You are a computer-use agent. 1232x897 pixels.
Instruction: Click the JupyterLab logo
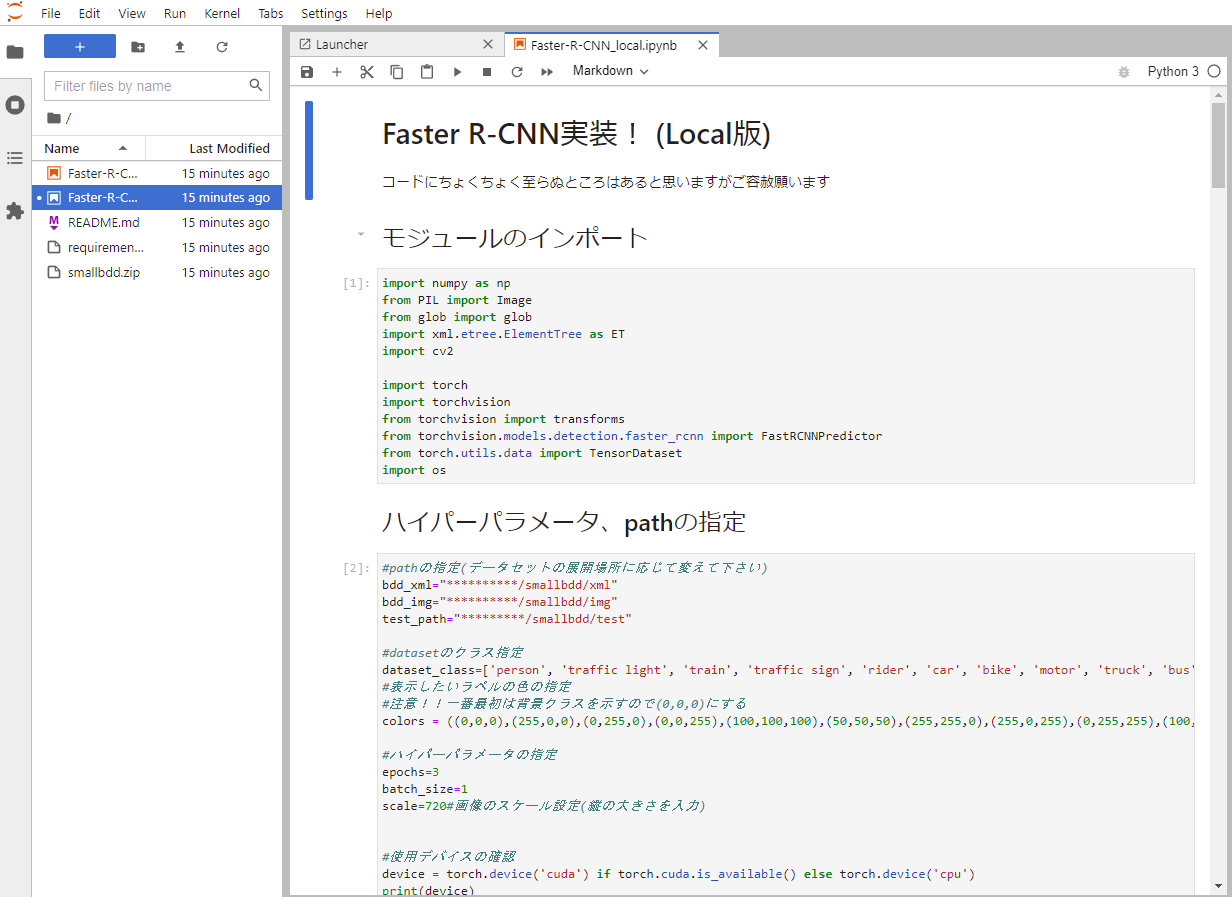[x=15, y=12]
